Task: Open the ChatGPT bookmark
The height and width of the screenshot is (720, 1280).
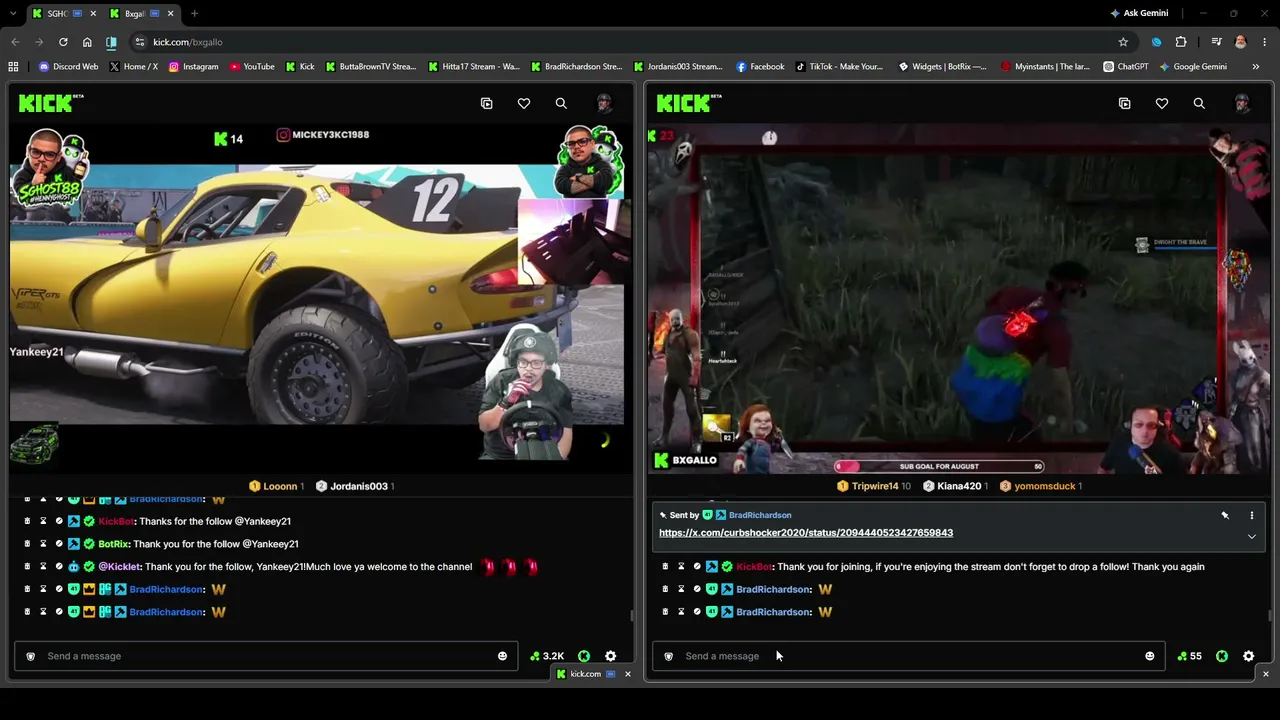Action: pyautogui.click(x=1126, y=67)
